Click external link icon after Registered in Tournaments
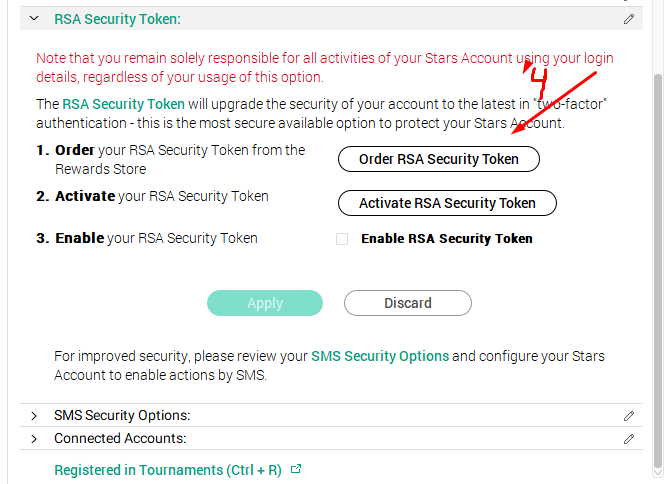666x484 pixels. pyautogui.click(x=296, y=469)
